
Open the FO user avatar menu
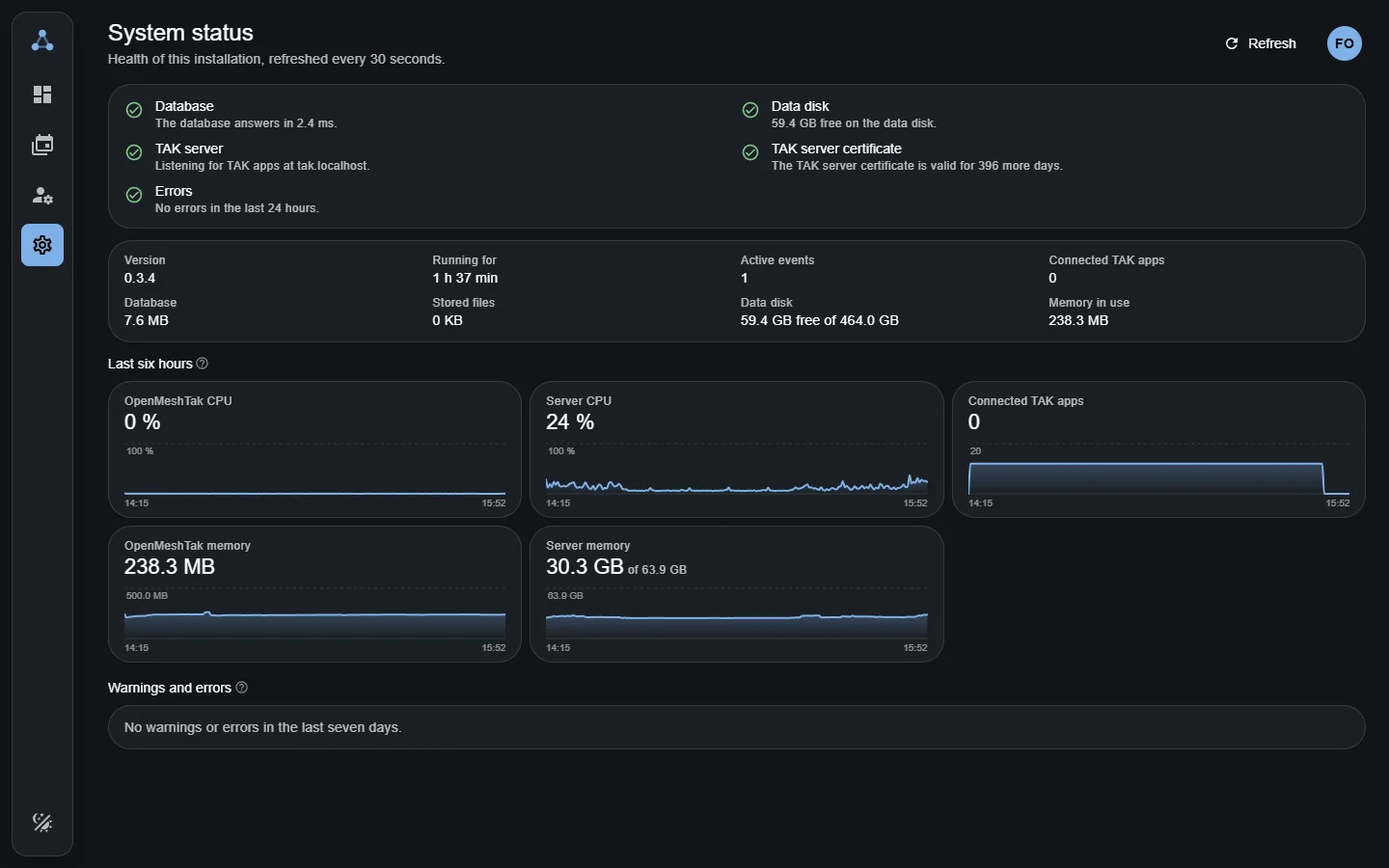point(1345,43)
